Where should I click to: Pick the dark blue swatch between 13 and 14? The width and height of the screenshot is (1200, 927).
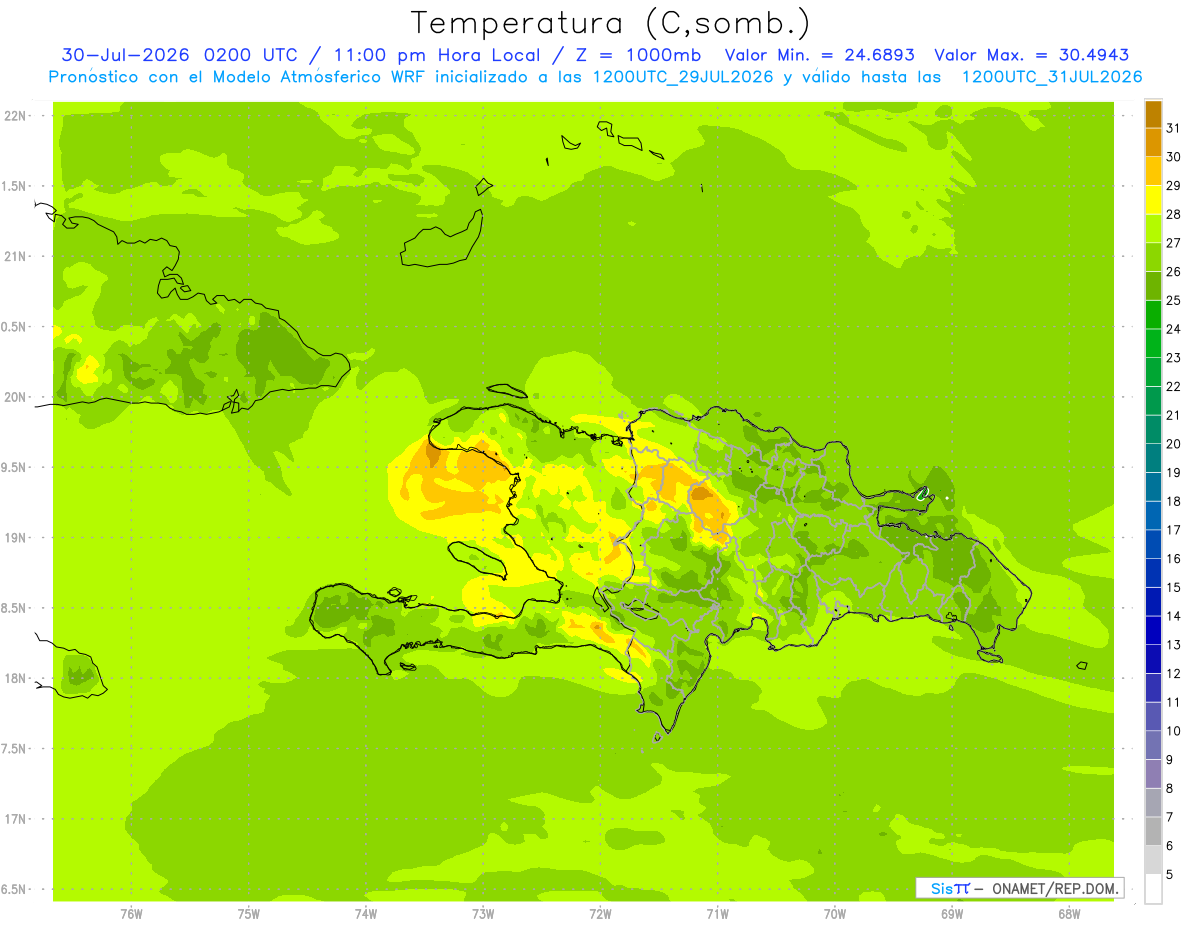point(1153,630)
